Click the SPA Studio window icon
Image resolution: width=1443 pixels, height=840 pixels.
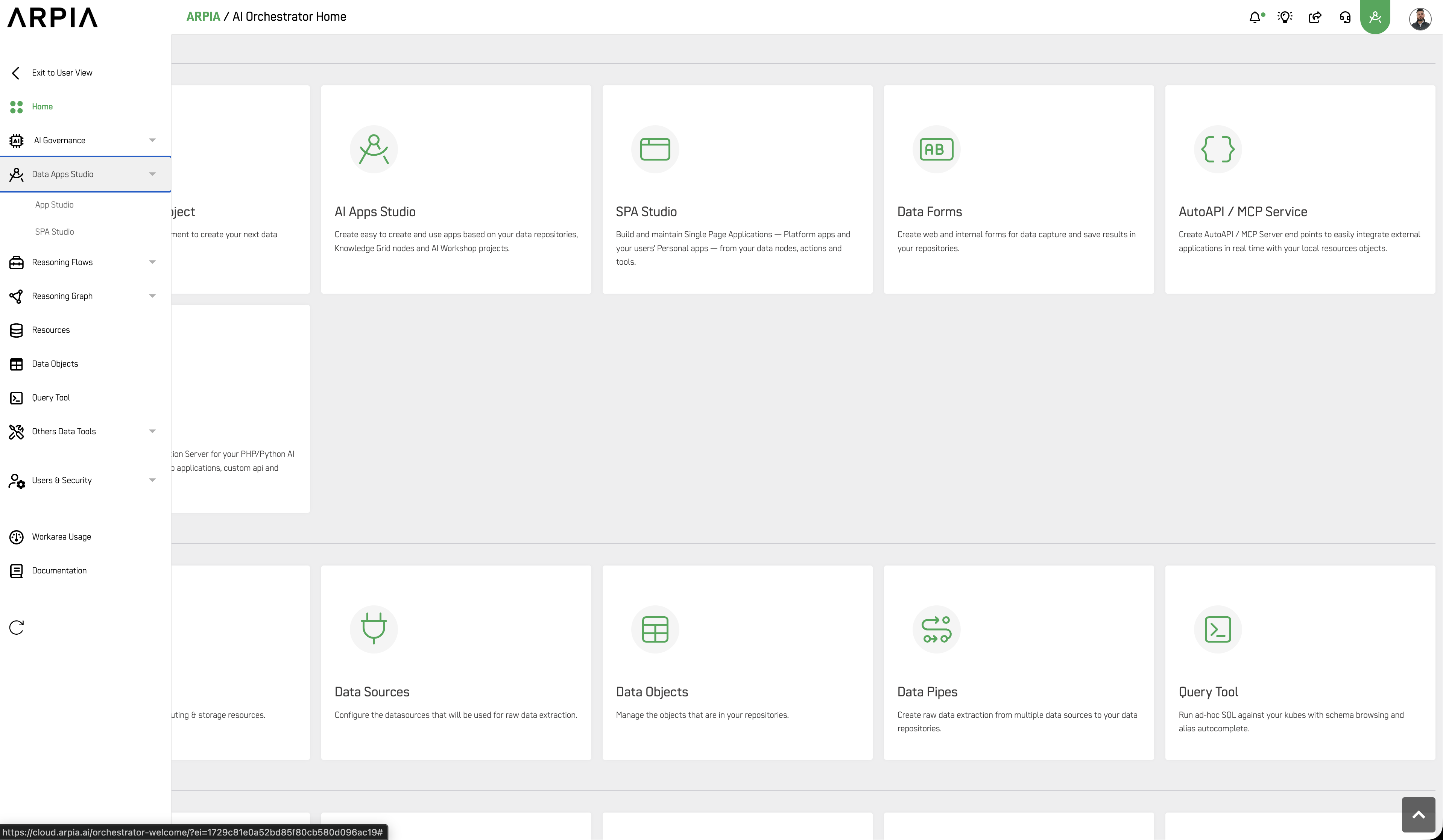tap(655, 149)
